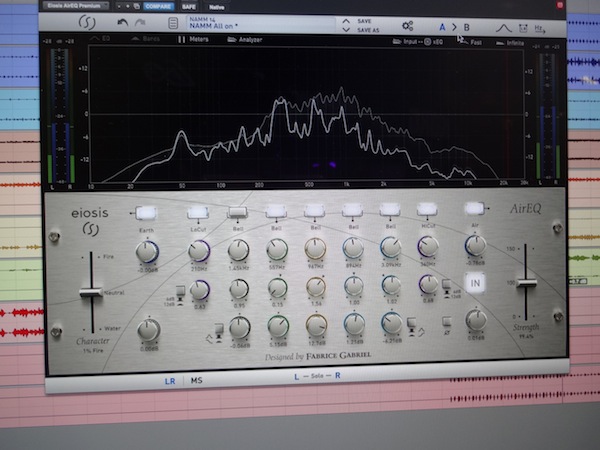Toggle the AT switch
Image resolution: width=600 pixels, height=450 pixels.
(x=447, y=321)
